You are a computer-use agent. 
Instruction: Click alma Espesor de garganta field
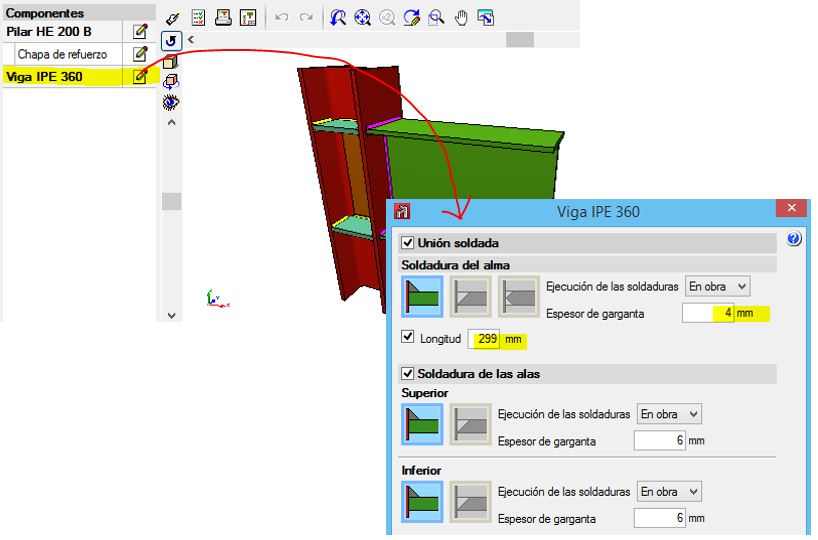pos(707,313)
